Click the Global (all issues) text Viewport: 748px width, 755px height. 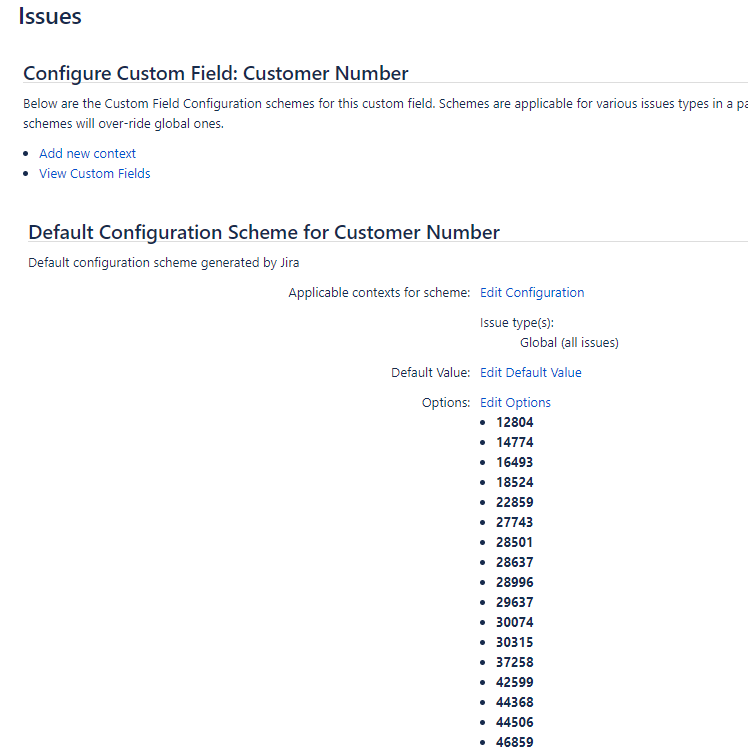(569, 342)
